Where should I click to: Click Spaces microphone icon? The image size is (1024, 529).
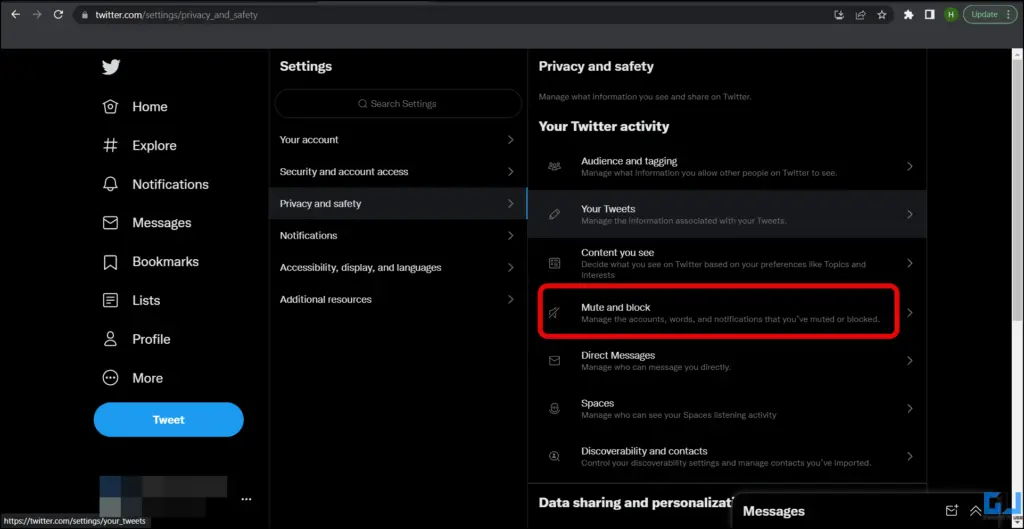click(x=554, y=408)
